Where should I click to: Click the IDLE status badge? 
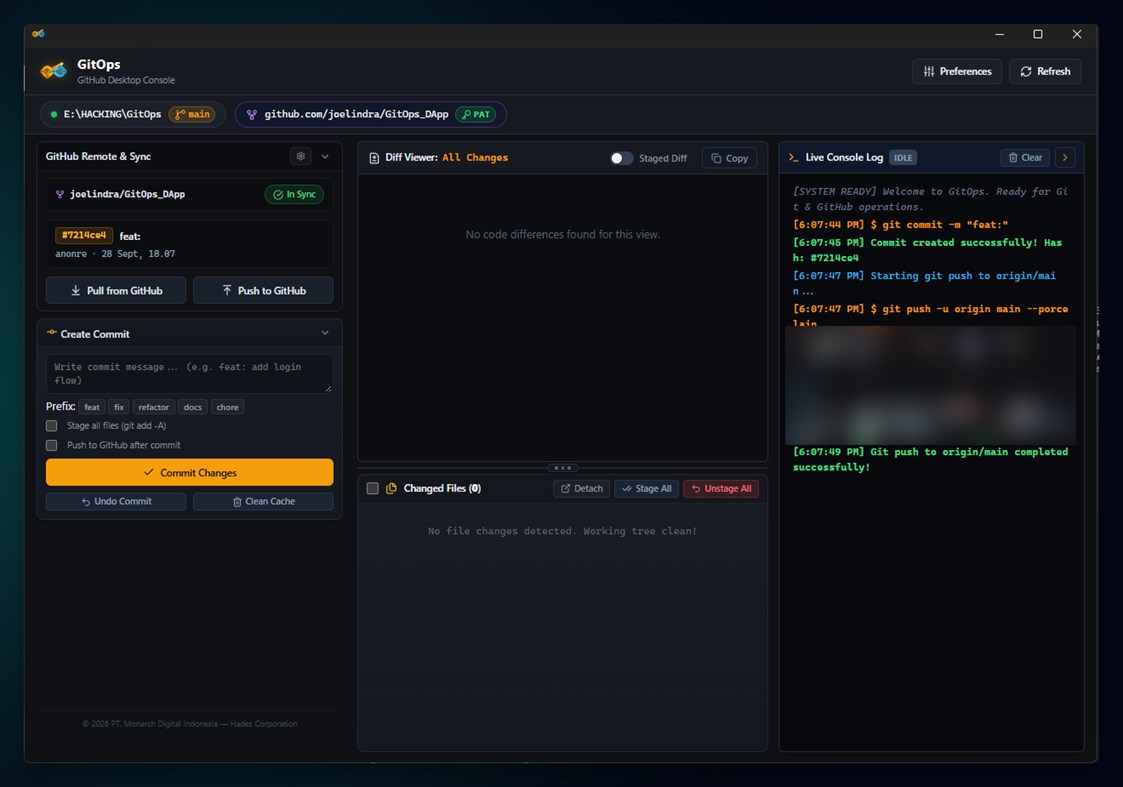[x=902, y=158]
